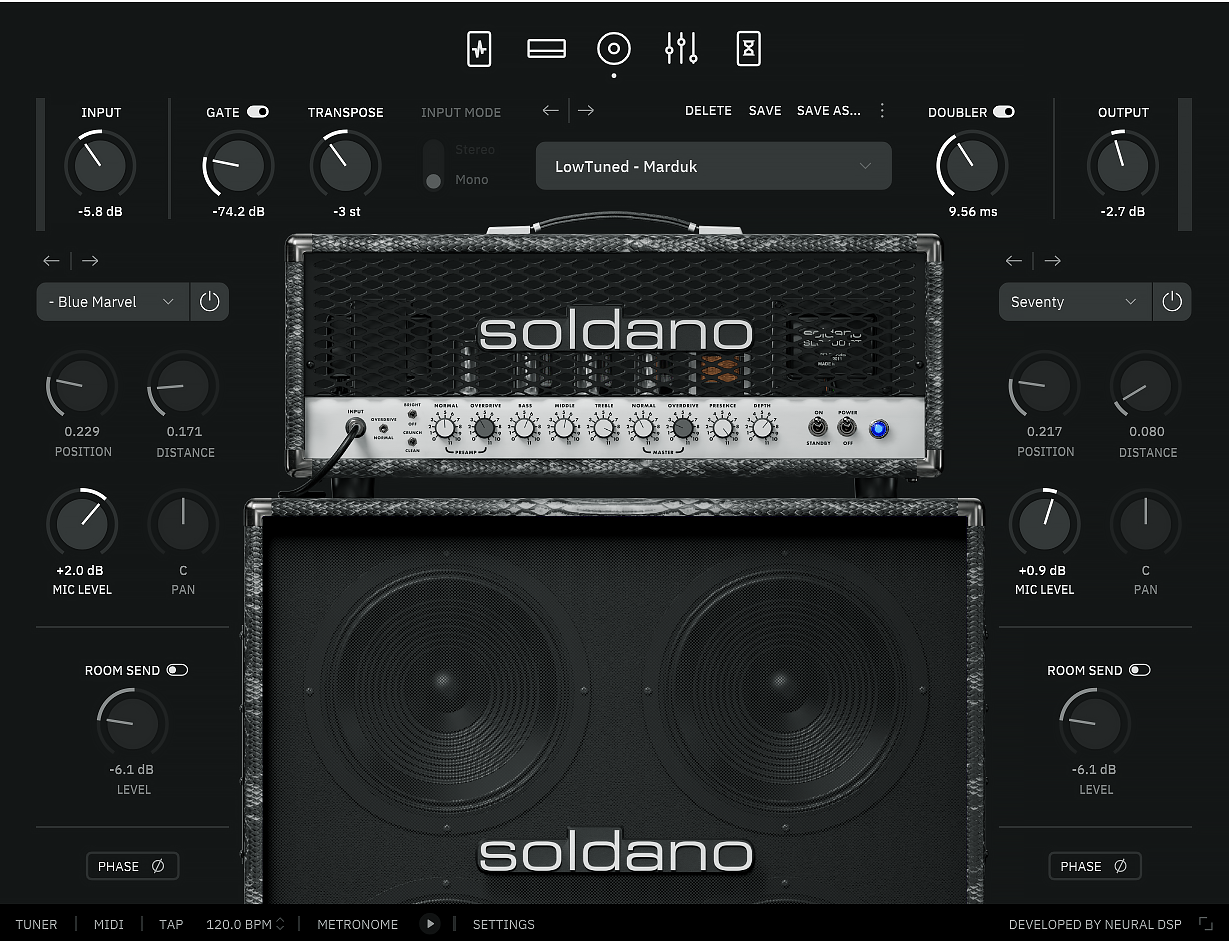Click the amp Presence knob
The width and height of the screenshot is (1229, 941).
pyautogui.click(x=722, y=428)
